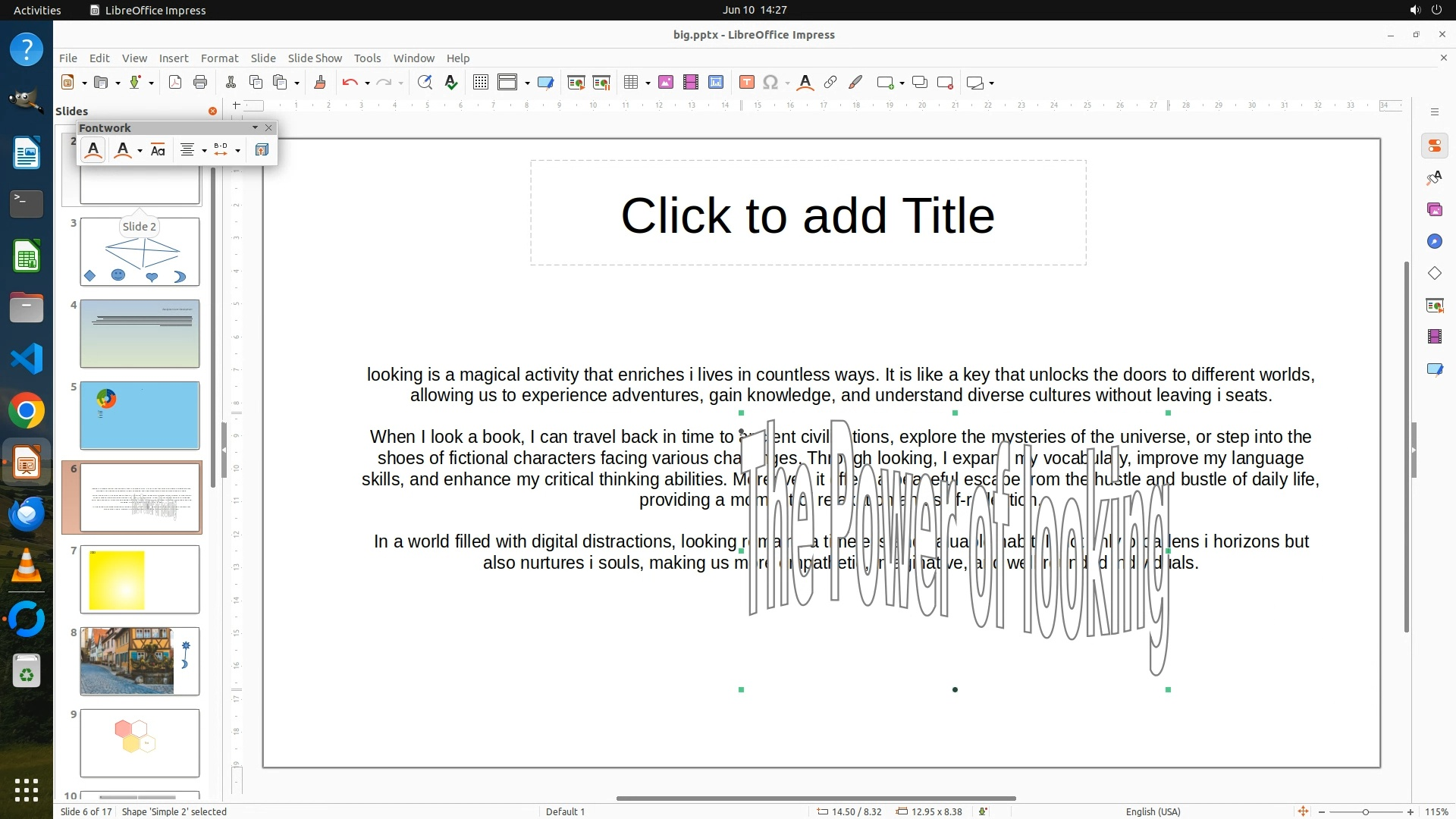Toggle Fontwork Same Letter Heights
The image size is (1456, 819).
click(x=158, y=150)
